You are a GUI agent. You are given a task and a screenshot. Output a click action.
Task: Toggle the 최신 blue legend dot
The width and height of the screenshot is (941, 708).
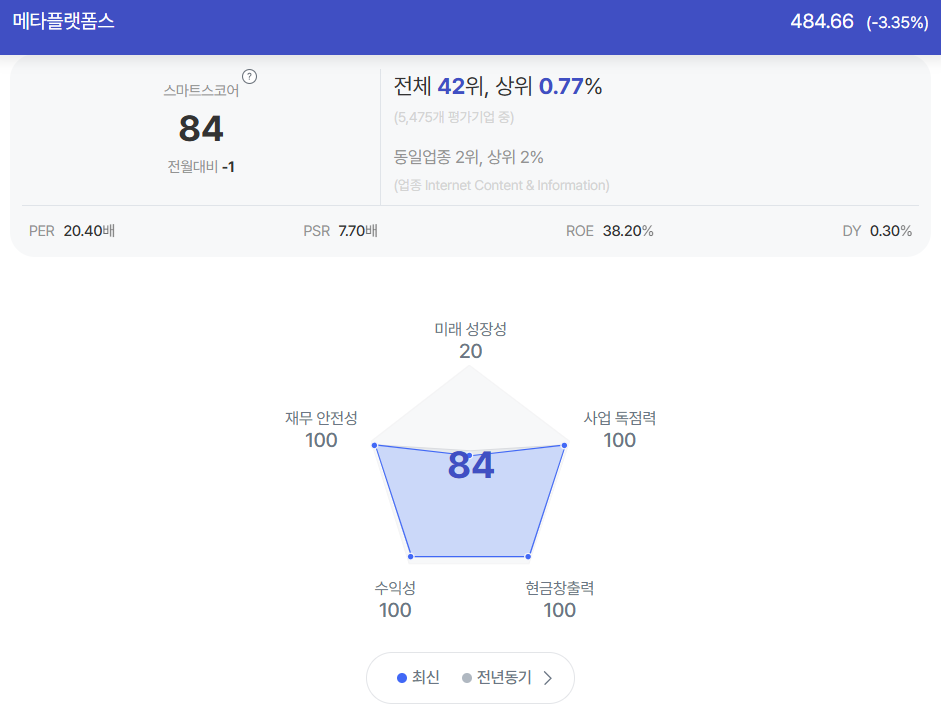tap(402, 678)
